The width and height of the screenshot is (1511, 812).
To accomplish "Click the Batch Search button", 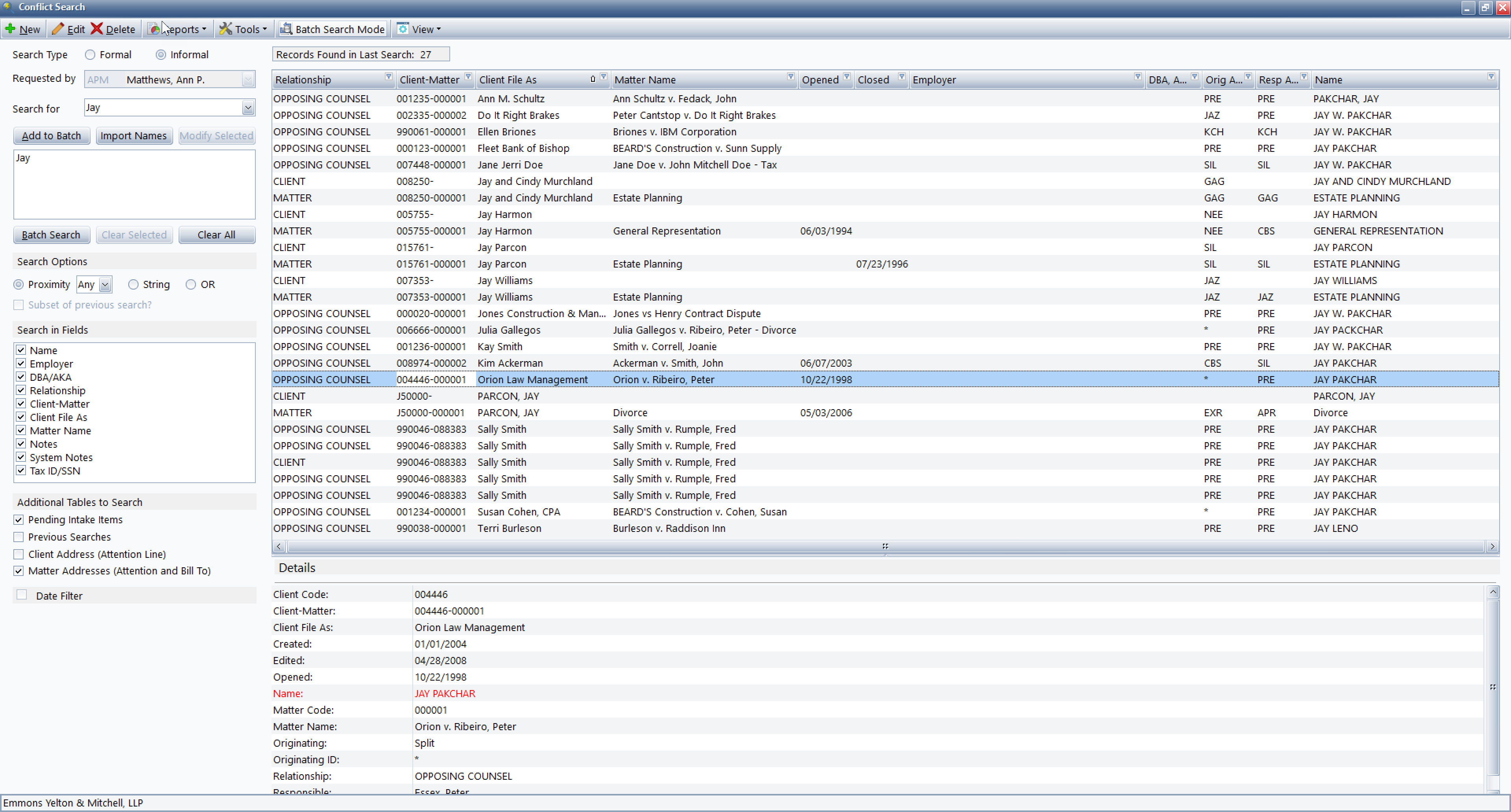I will point(51,235).
